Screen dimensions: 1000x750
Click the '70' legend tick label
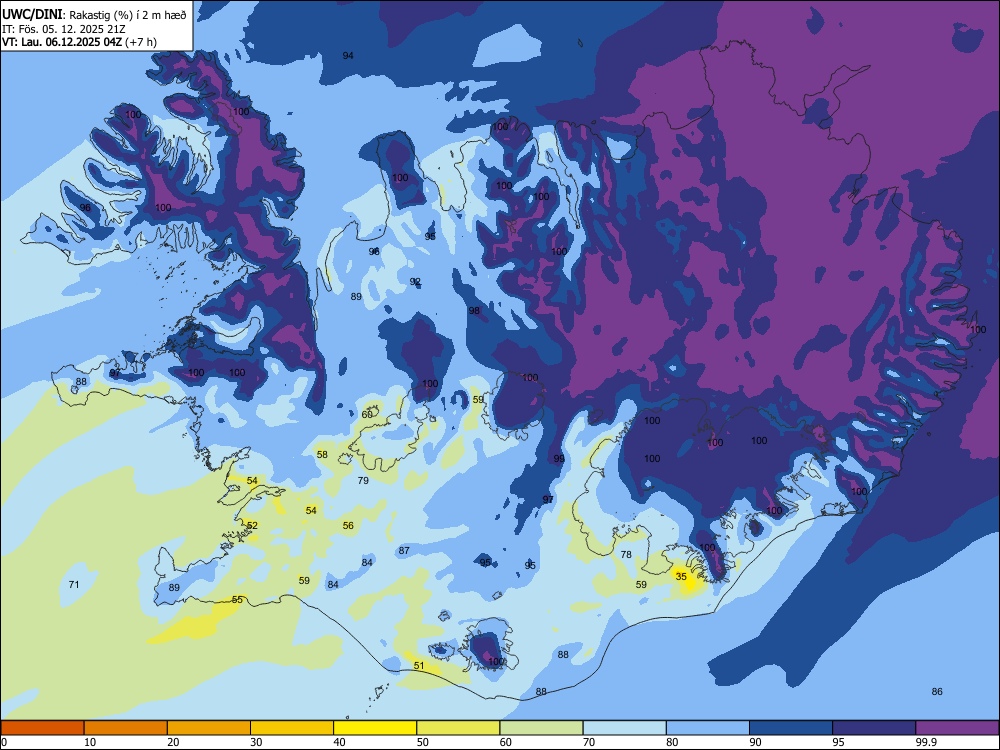(x=589, y=742)
